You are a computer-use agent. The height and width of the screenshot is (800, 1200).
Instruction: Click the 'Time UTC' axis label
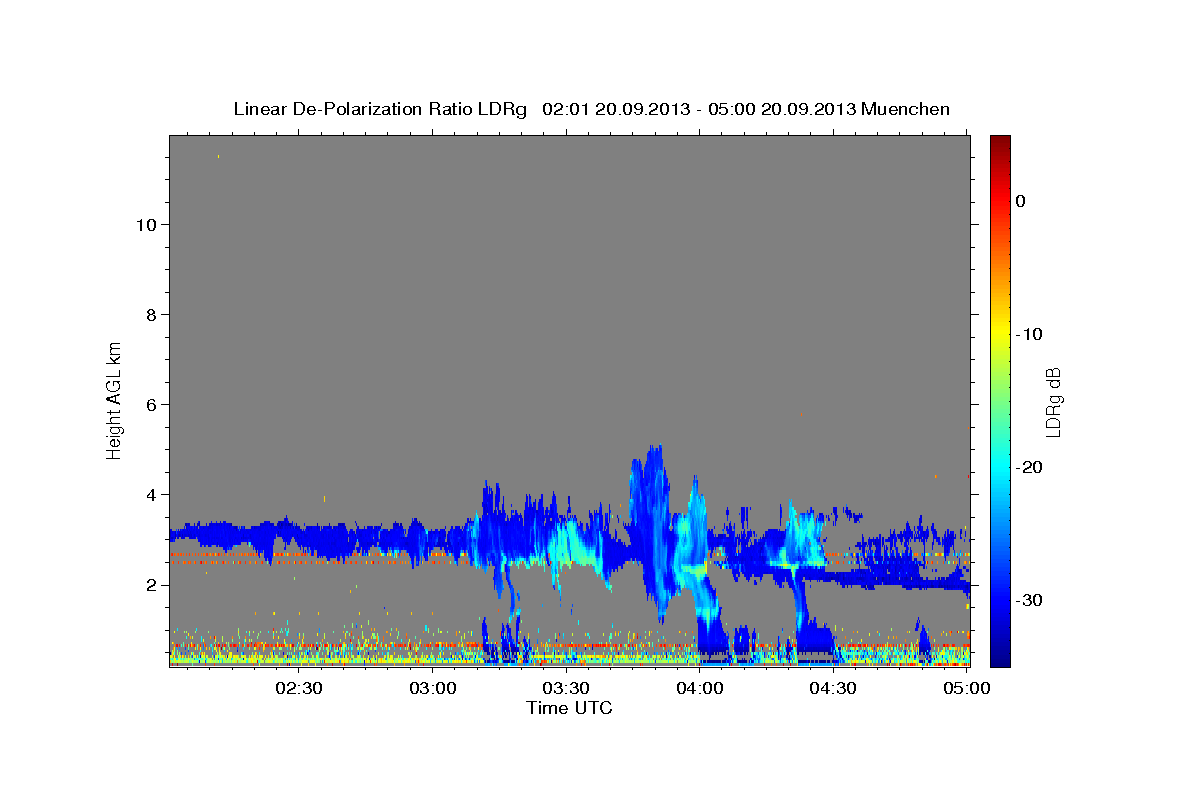569,708
